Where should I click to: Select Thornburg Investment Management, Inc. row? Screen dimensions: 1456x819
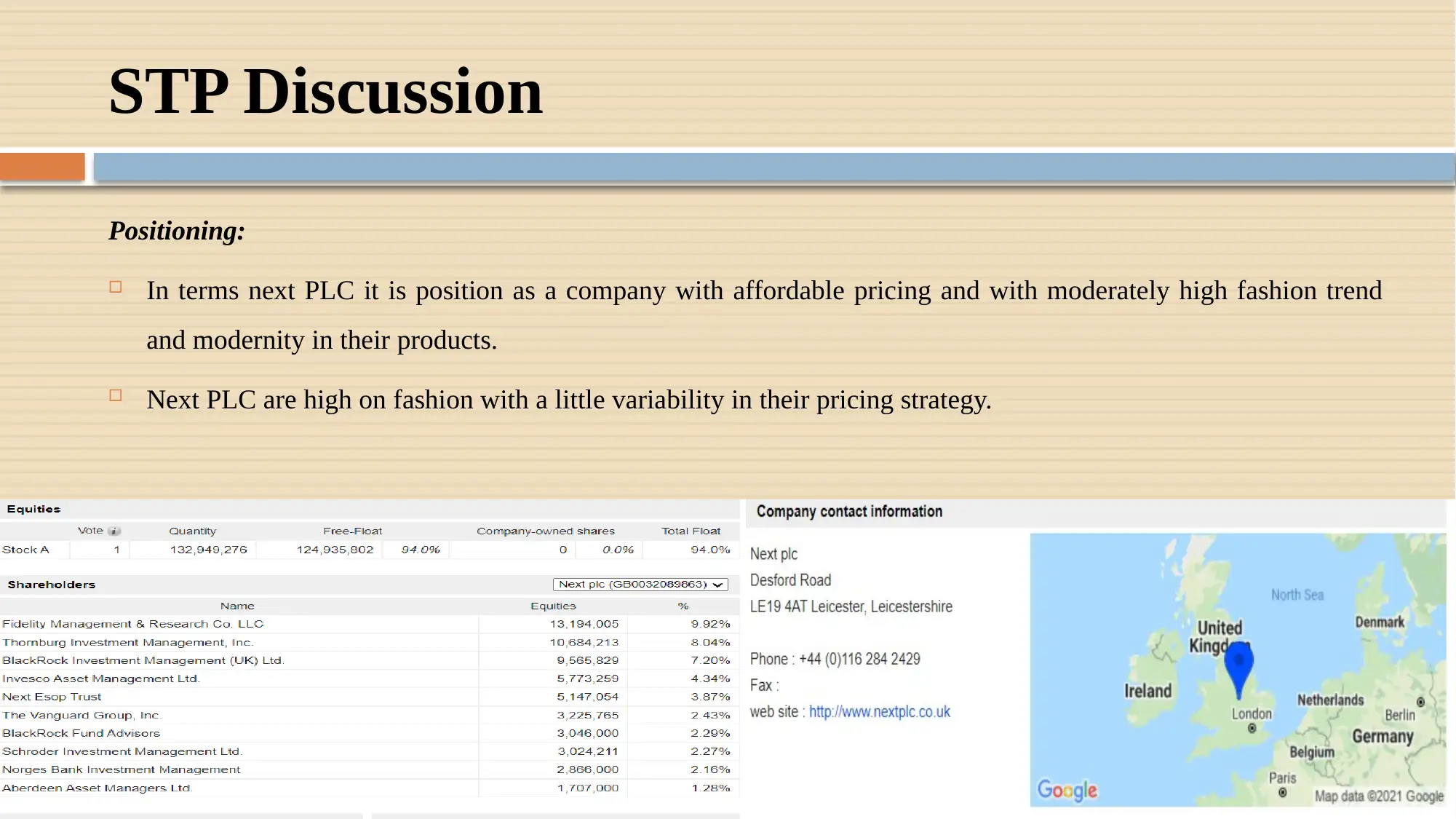[x=370, y=642]
